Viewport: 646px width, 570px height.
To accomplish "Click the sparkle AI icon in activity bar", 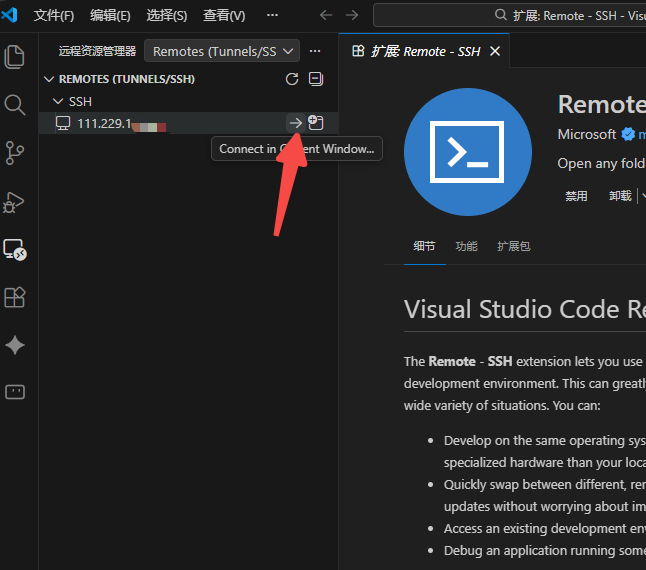I will click(x=15, y=345).
